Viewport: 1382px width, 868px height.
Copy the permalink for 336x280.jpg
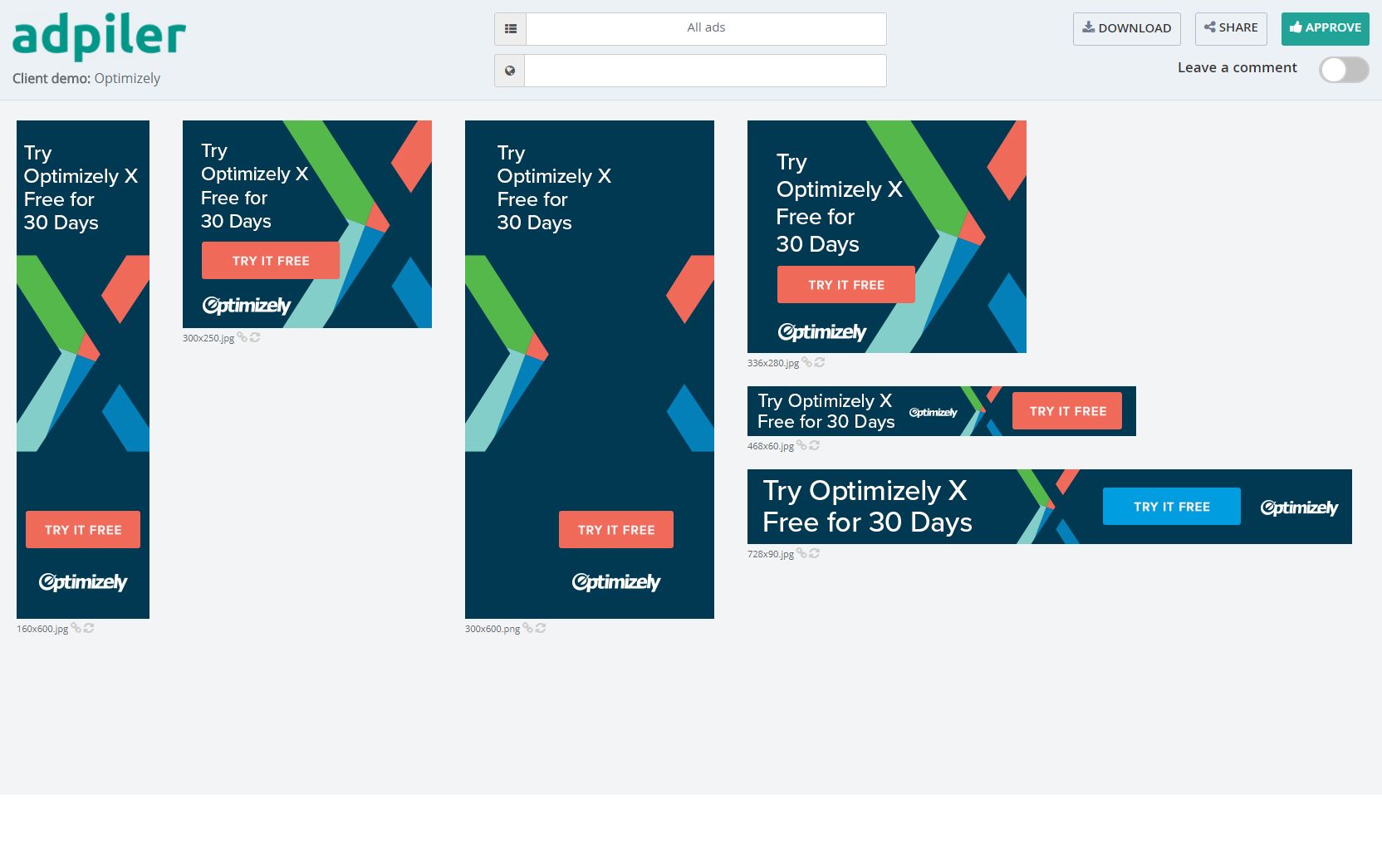(x=808, y=363)
